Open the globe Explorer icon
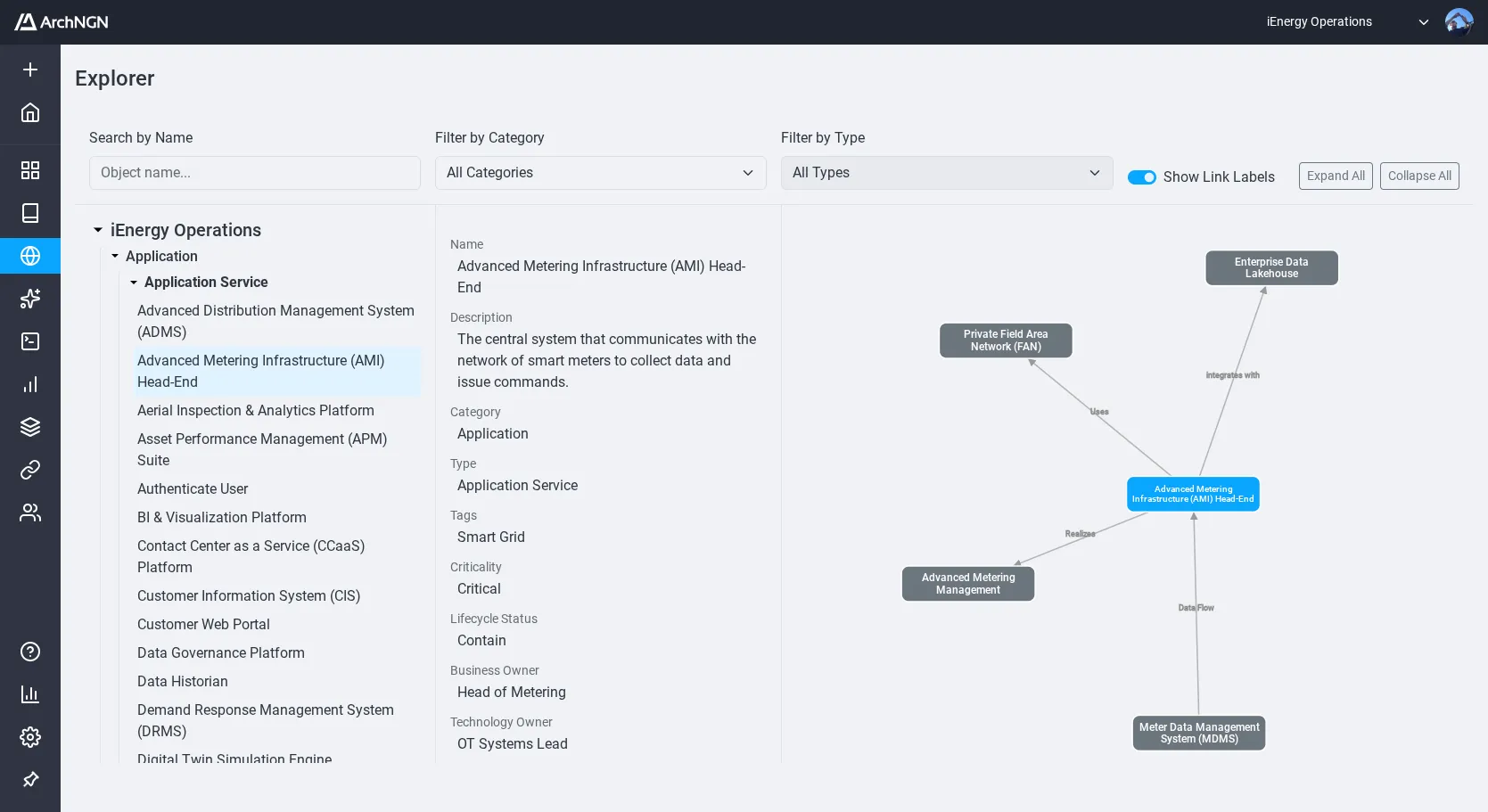 point(30,256)
